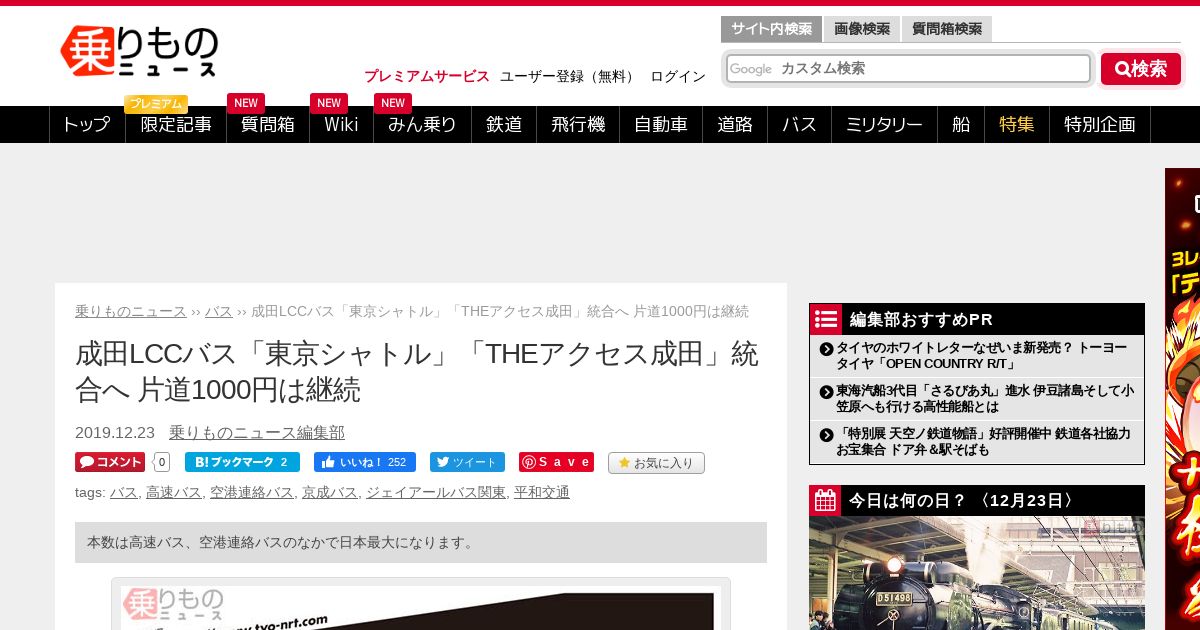Open the バス tag link
This screenshot has height=630, width=1200.
point(124,492)
